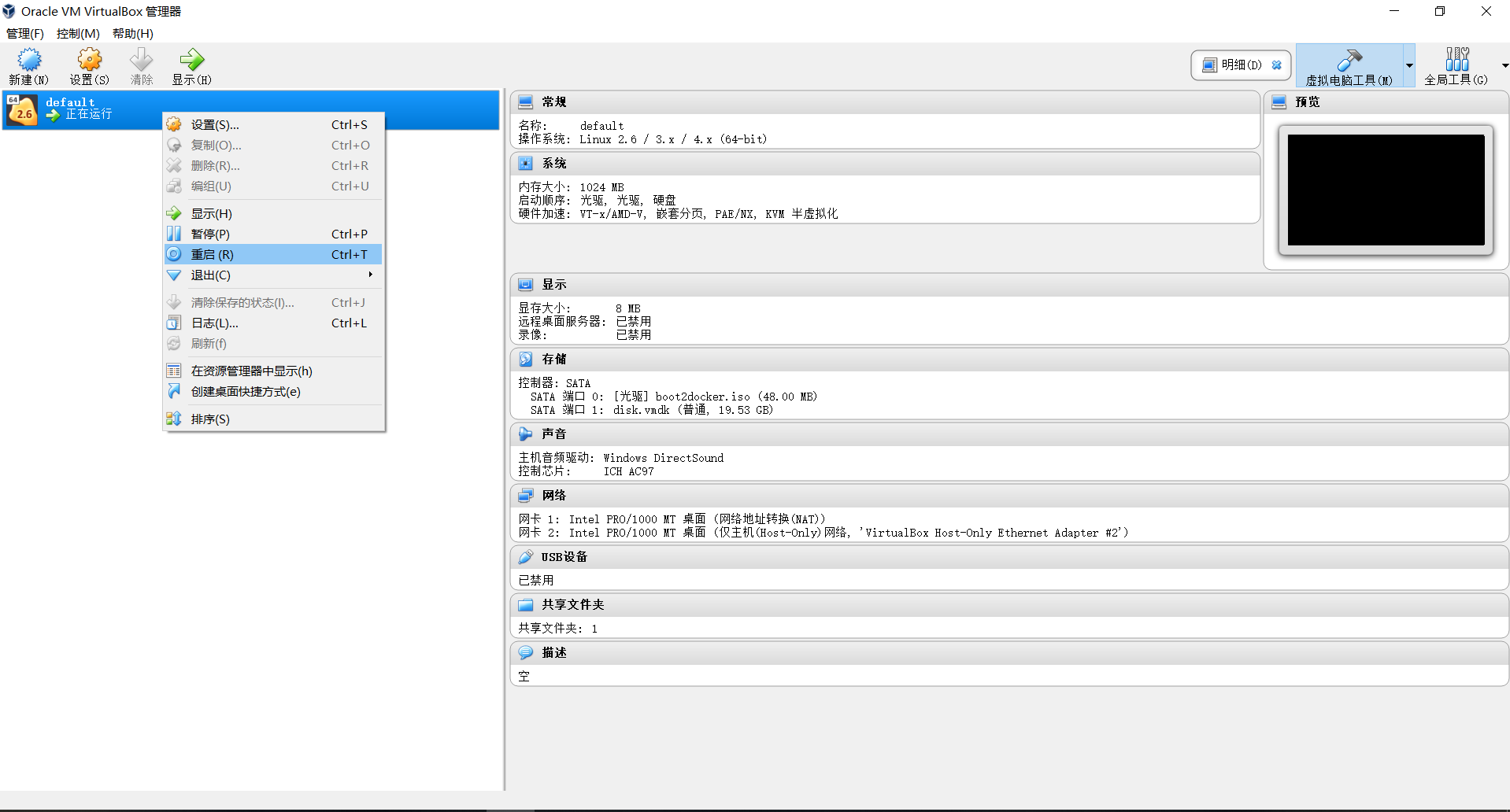Click the 常规 section header
The width and height of the screenshot is (1510, 812).
(885, 102)
